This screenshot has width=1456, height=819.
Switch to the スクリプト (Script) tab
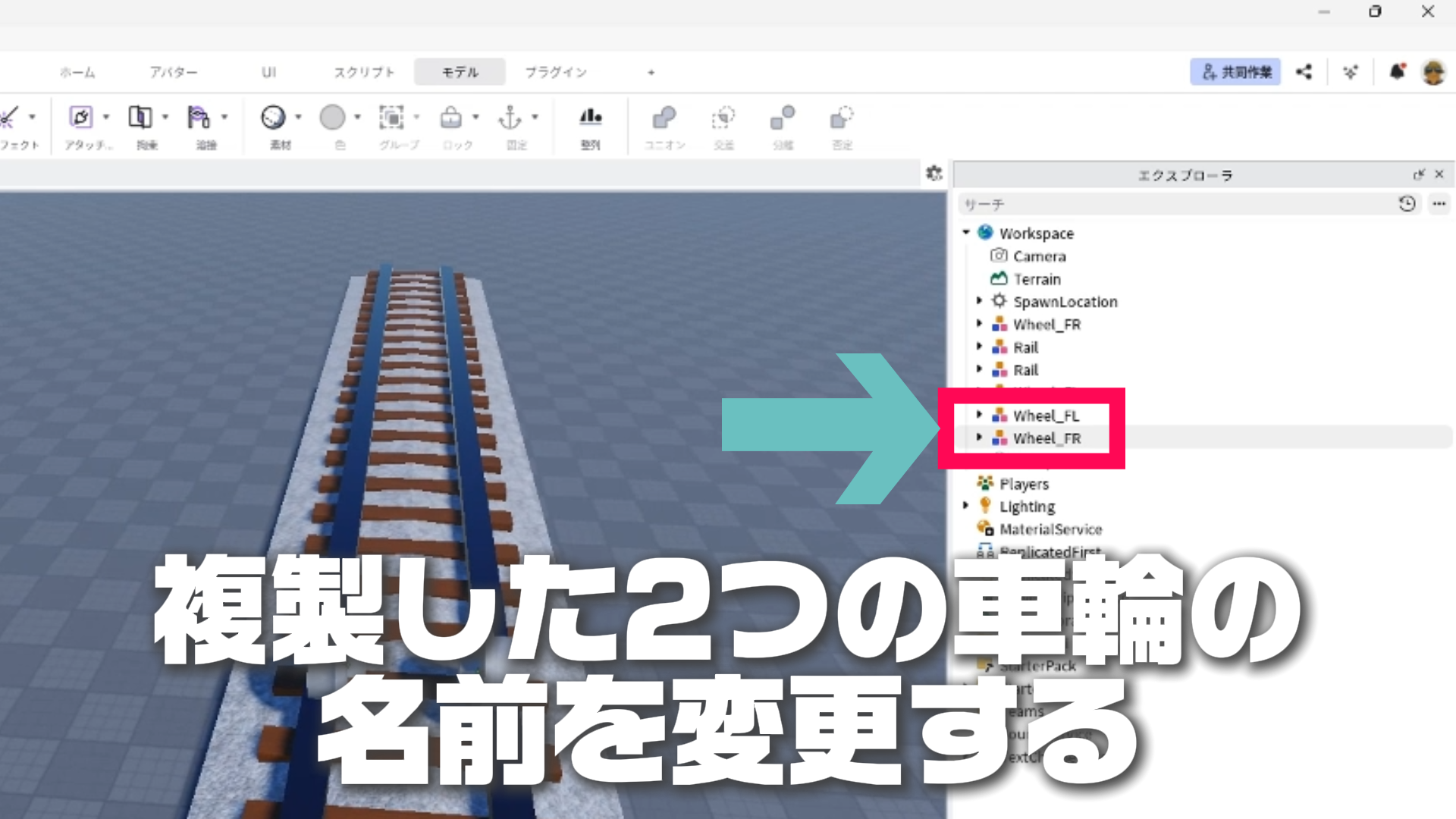pos(365,72)
